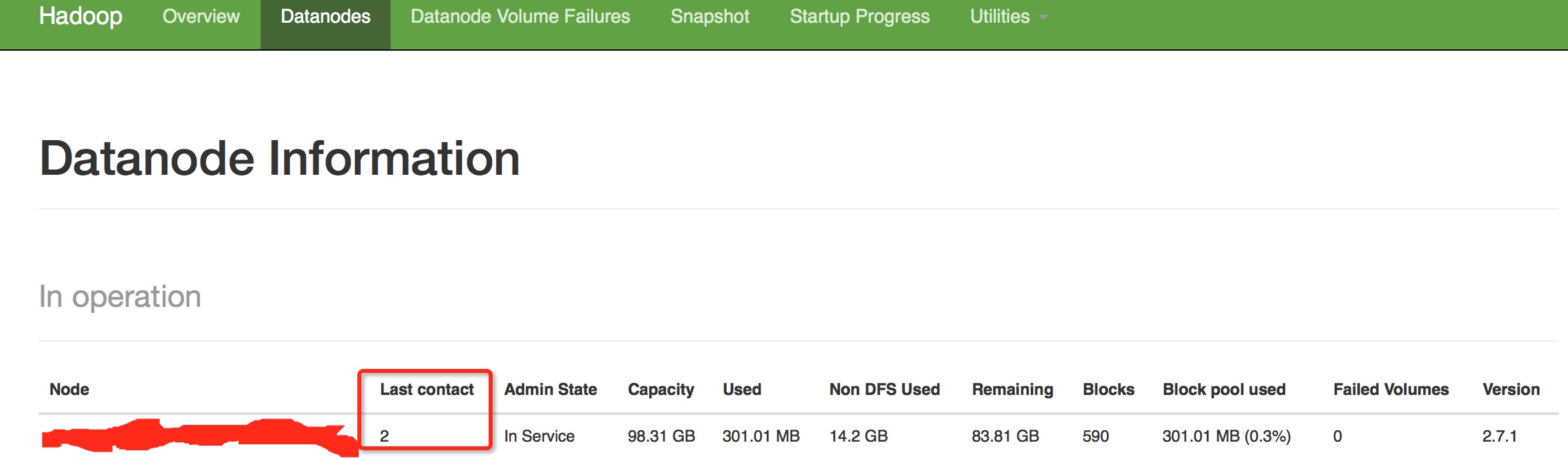
Task: View Startup Progress page
Action: pos(859,16)
